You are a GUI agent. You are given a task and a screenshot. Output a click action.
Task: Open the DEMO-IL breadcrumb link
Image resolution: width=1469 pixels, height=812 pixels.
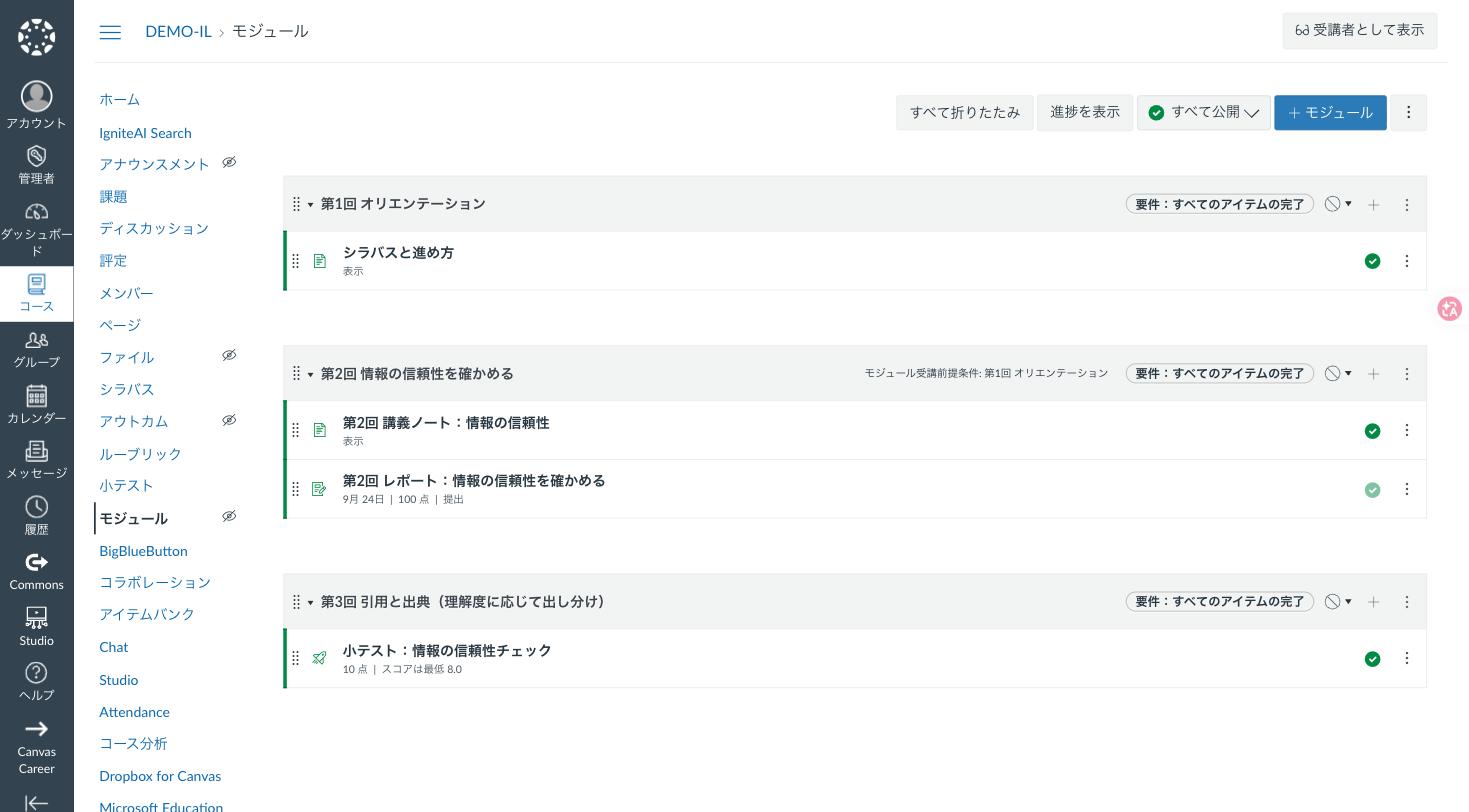[x=178, y=32]
